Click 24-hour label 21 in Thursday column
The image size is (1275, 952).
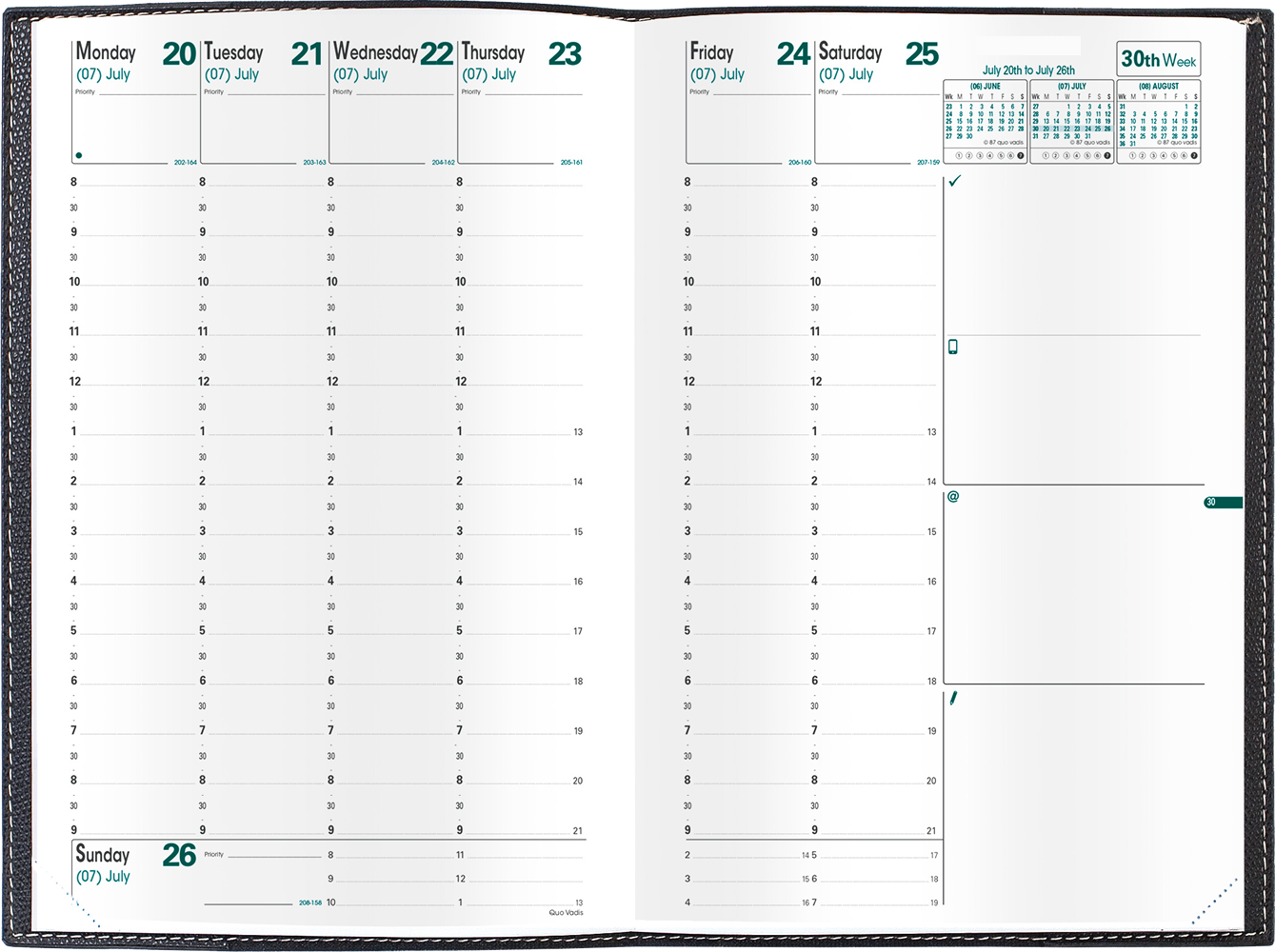click(578, 831)
